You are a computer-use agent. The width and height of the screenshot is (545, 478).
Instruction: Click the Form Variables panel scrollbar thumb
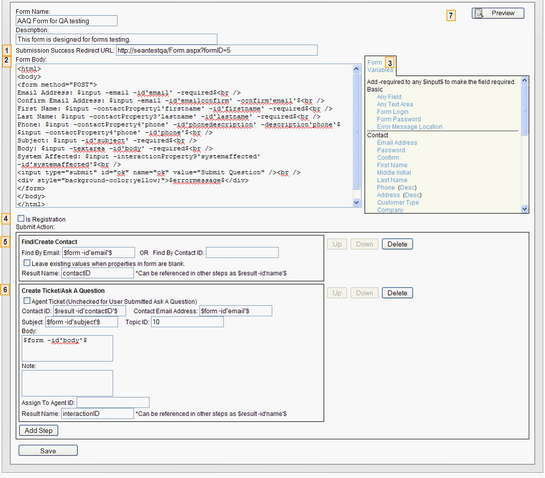tap(524, 110)
